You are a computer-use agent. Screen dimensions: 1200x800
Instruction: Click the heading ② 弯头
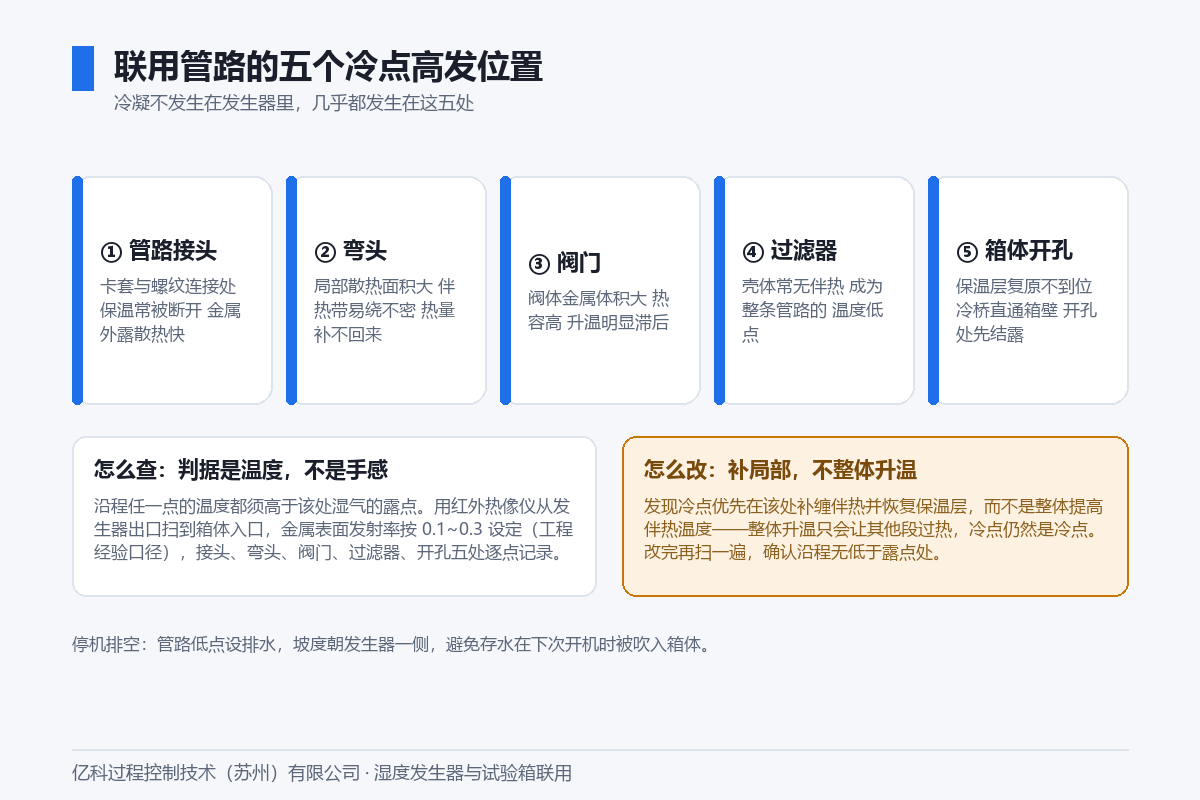point(350,250)
